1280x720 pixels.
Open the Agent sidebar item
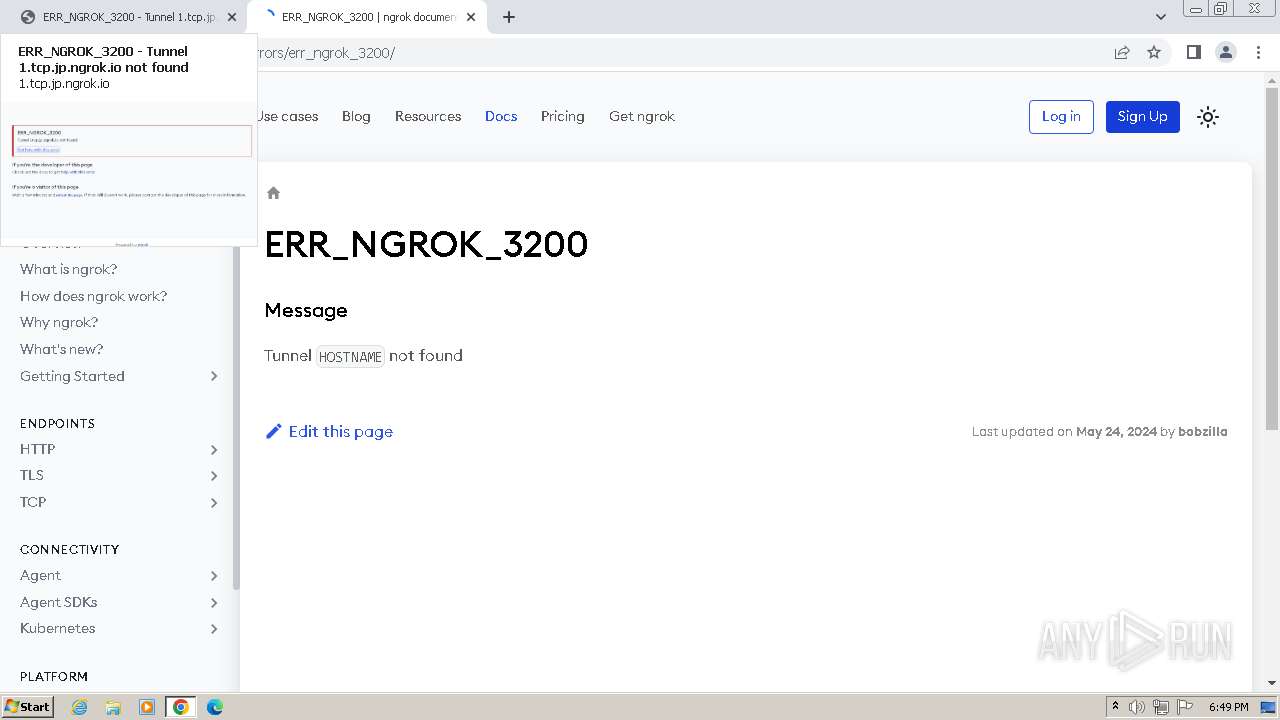pos(41,575)
